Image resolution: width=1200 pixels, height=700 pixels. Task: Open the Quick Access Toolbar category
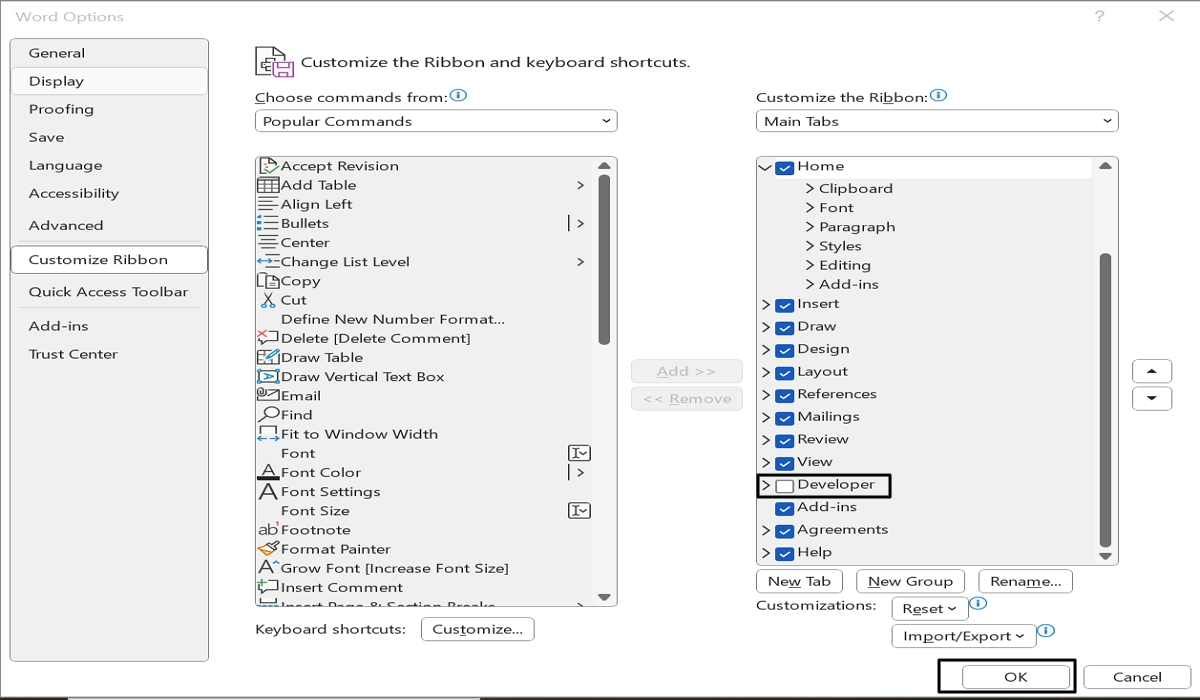pyautogui.click(x=108, y=291)
